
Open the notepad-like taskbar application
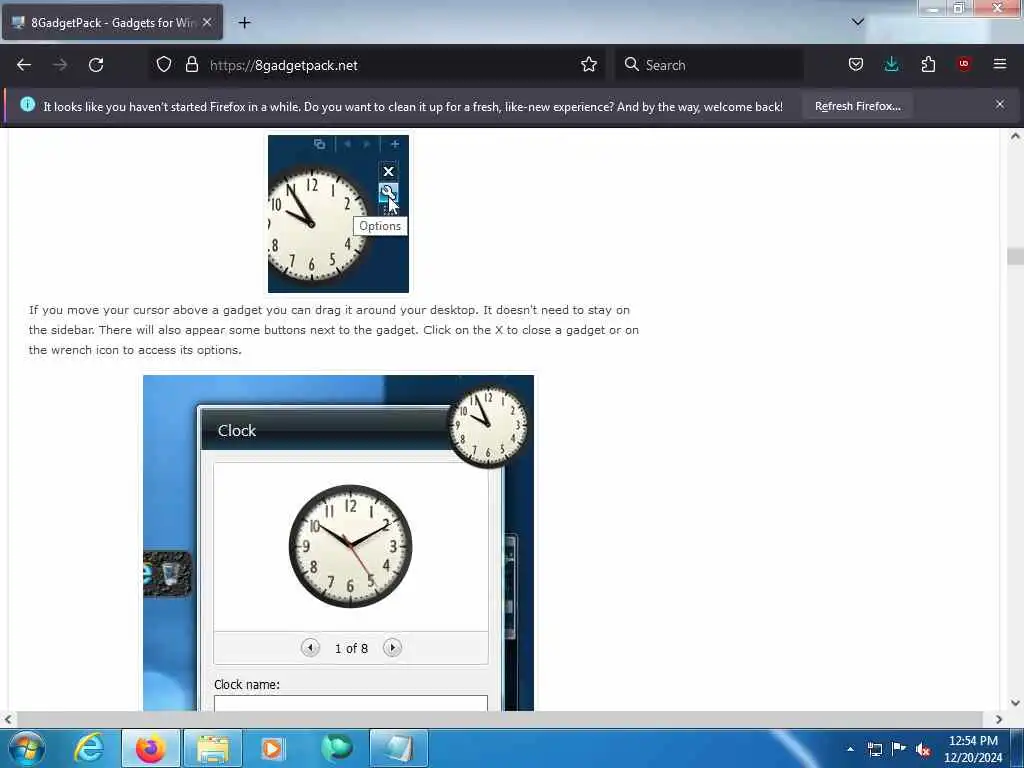(398, 748)
